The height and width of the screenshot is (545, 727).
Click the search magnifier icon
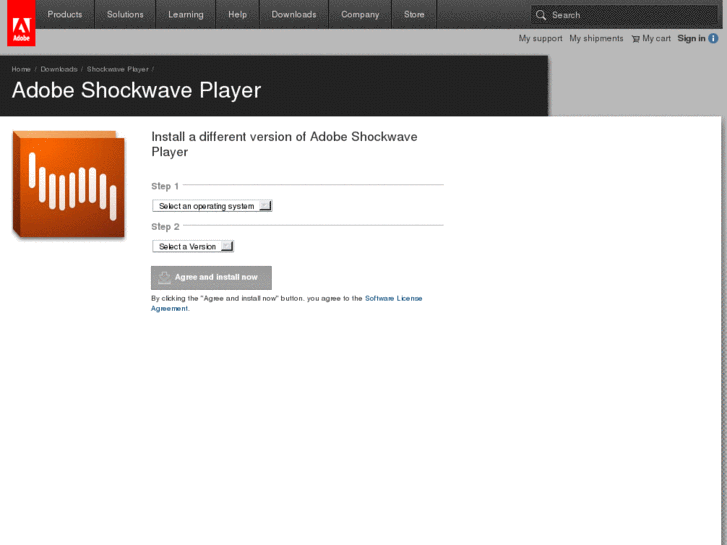[x=541, y=15]
